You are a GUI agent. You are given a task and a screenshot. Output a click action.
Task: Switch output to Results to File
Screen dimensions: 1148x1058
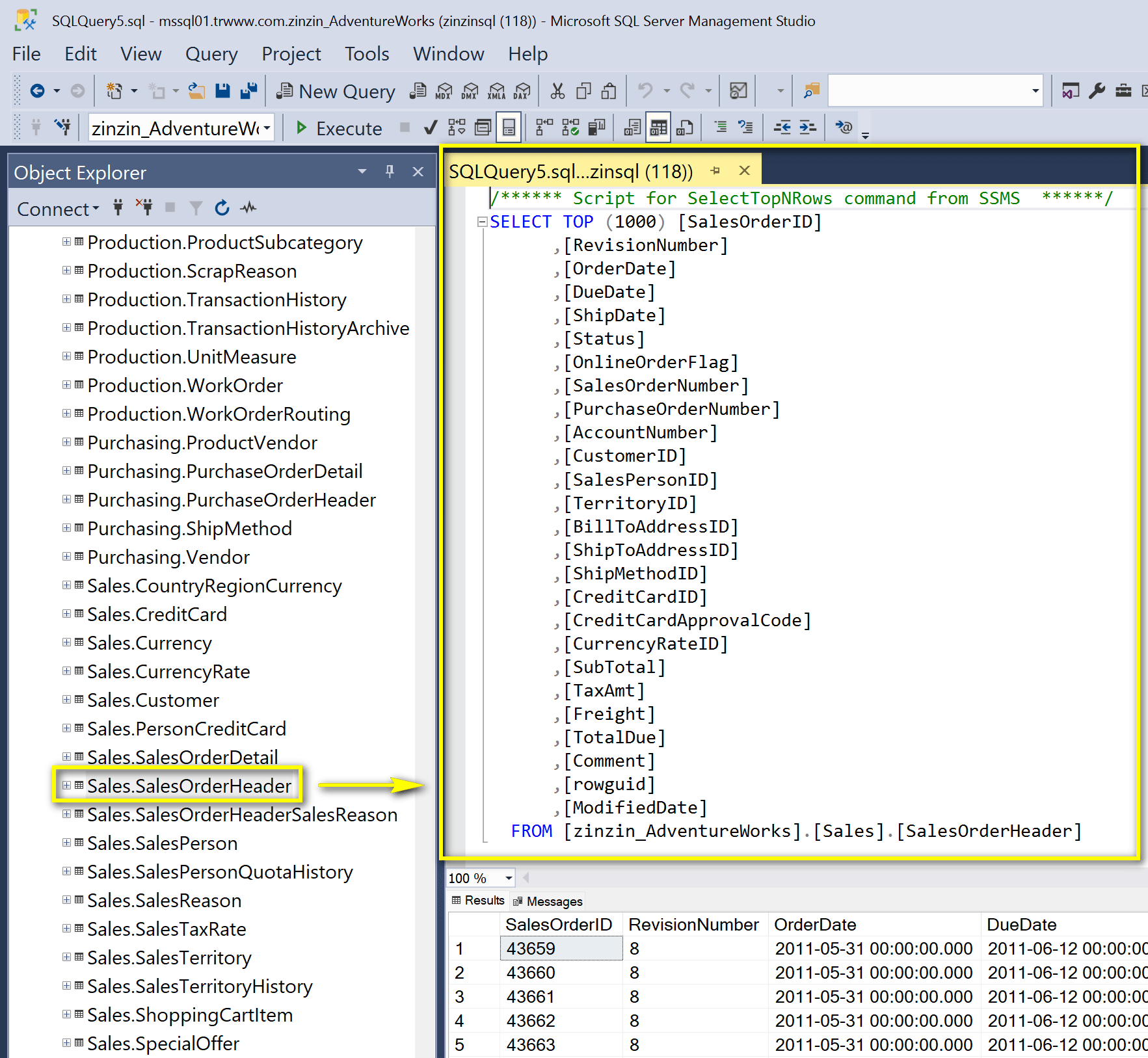pyautogui.click(x=684, y=127)
